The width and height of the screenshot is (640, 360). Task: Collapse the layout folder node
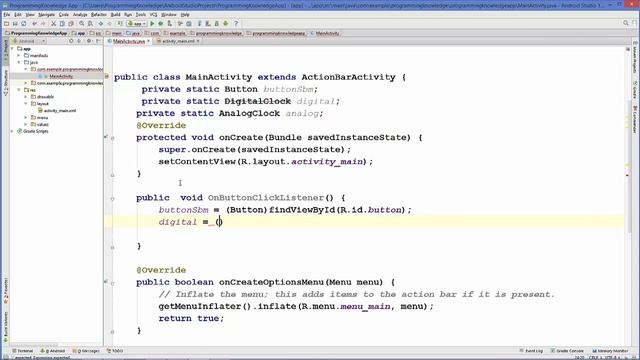point(26,104)
